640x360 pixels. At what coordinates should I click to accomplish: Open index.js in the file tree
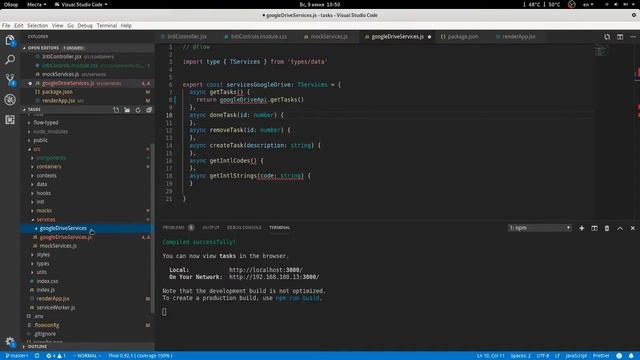point(45,290)
